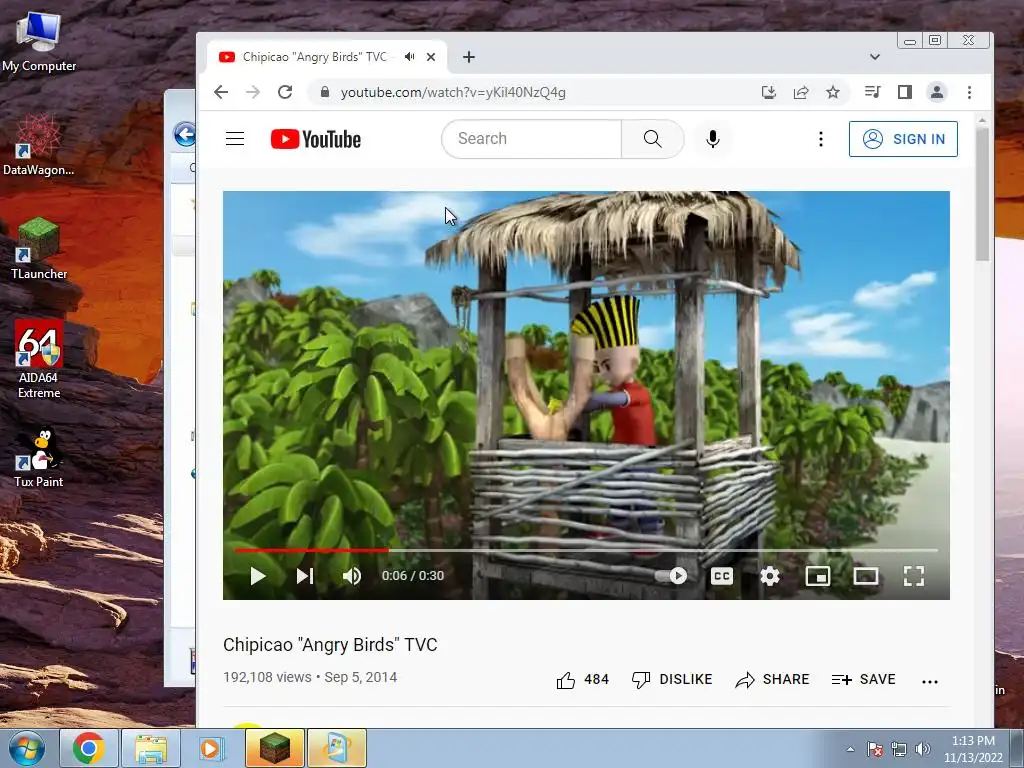
Task: Open Windows Explorer from the taskbar
Action: coord(150,748)
